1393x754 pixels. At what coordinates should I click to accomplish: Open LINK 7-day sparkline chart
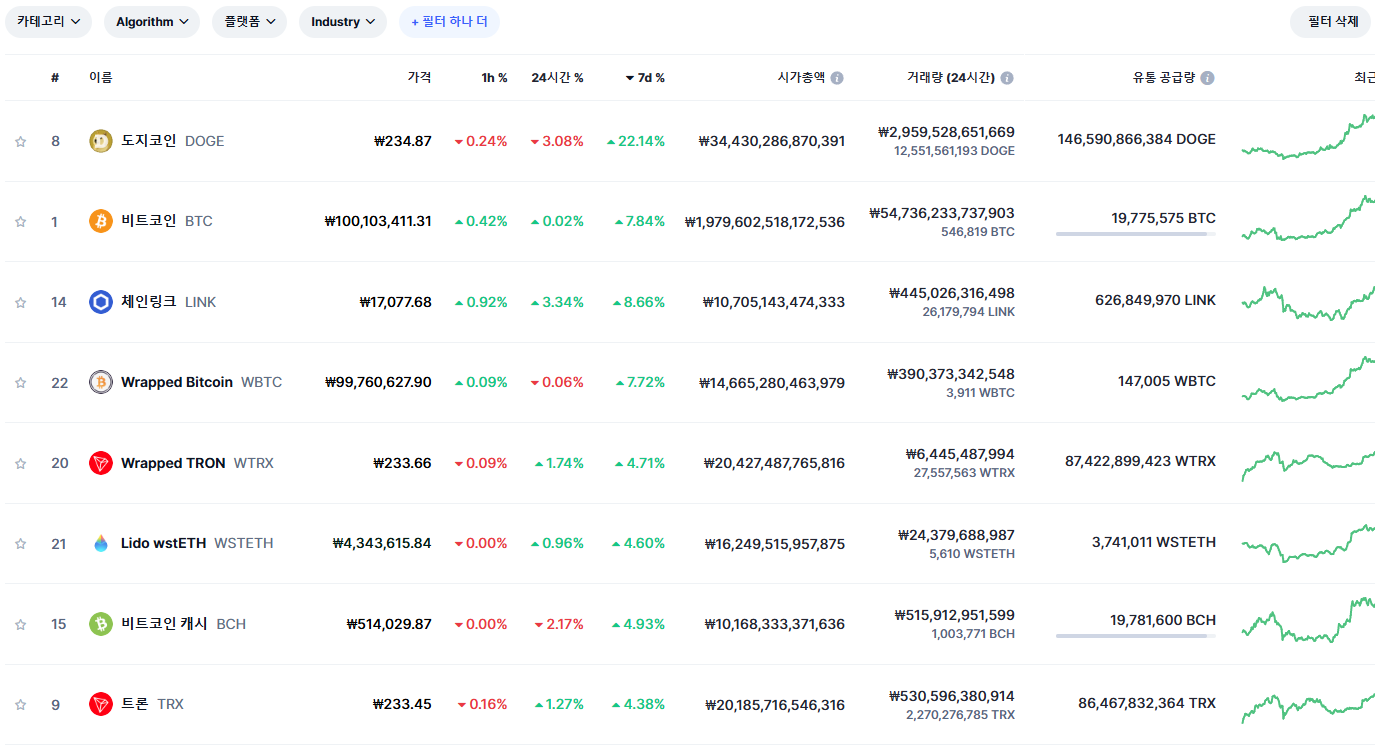[x=1309, y=302]
